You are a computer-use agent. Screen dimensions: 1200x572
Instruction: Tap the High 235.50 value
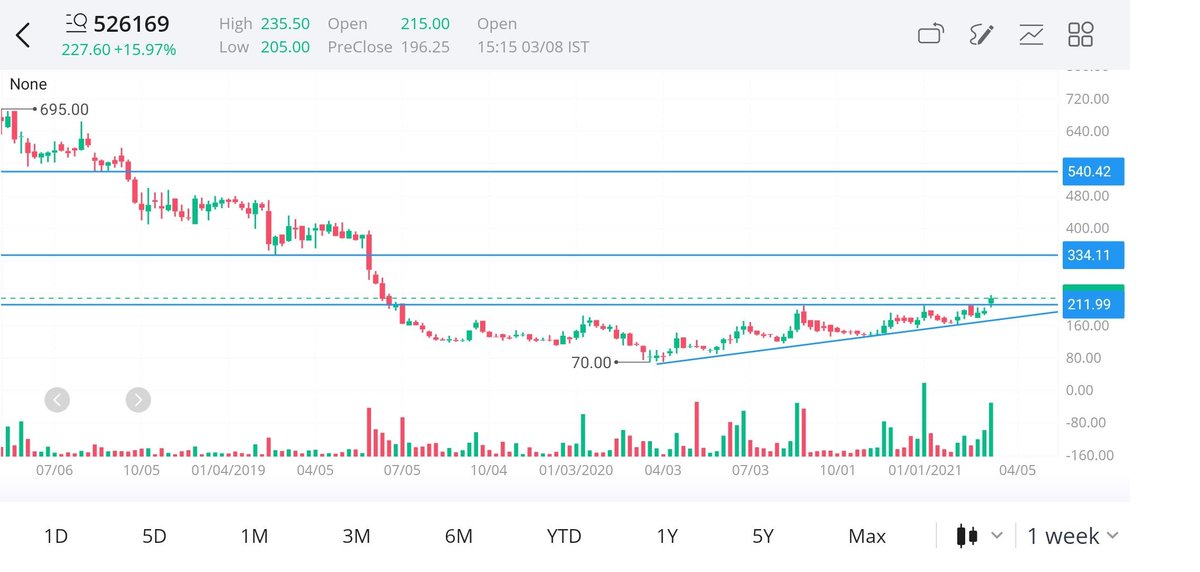[264, 24]
